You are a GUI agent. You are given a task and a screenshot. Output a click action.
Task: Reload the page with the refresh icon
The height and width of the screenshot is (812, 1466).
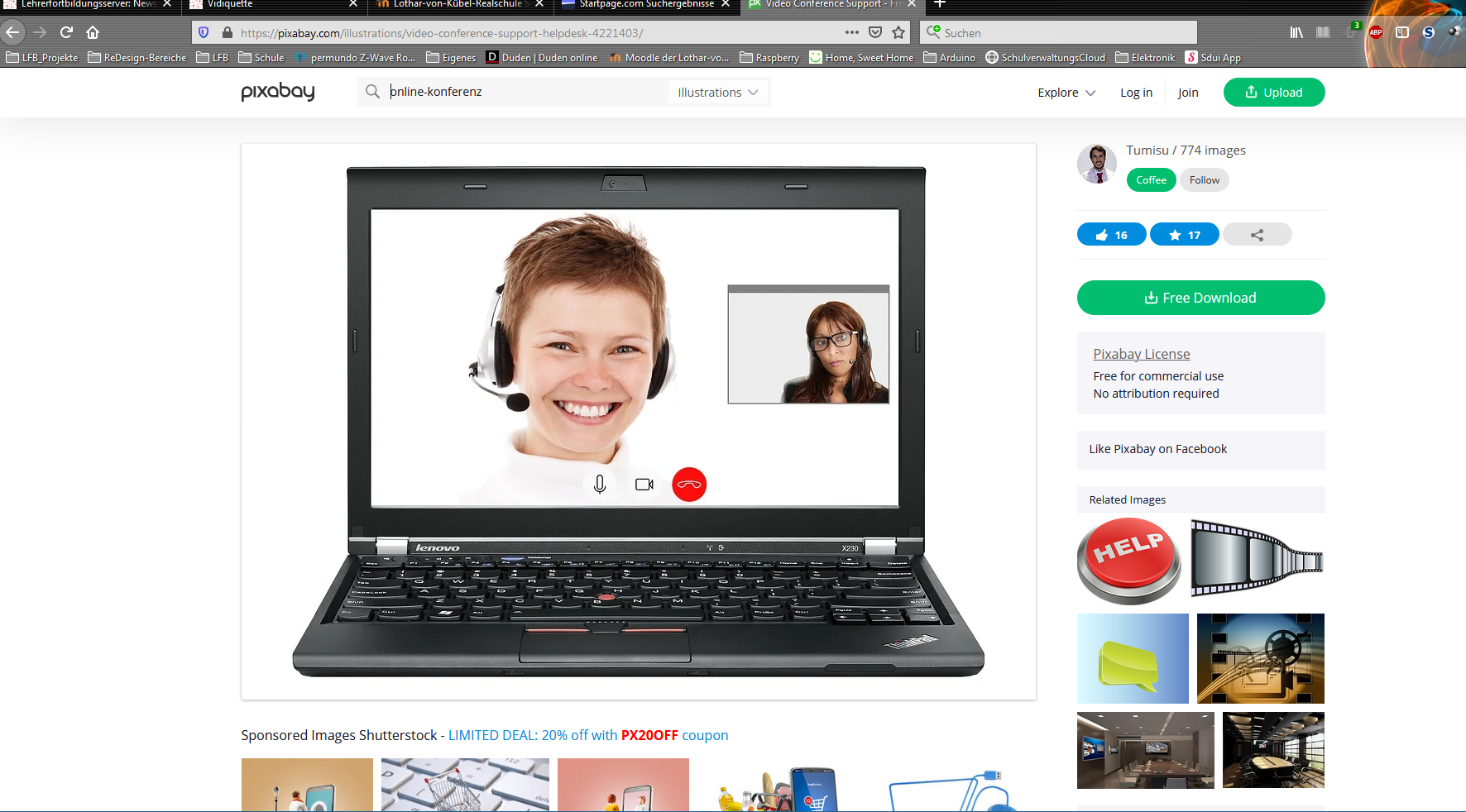[x=66, y=32]
